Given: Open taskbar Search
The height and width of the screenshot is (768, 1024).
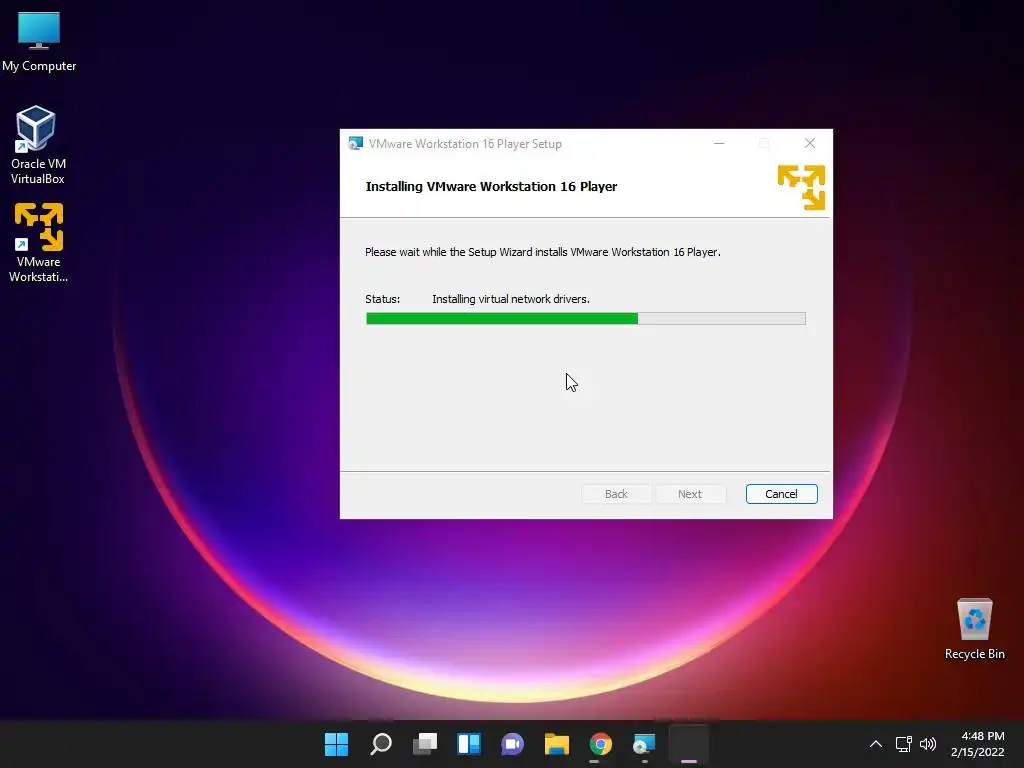Looking at the screenshot, I should pos(381,744).
